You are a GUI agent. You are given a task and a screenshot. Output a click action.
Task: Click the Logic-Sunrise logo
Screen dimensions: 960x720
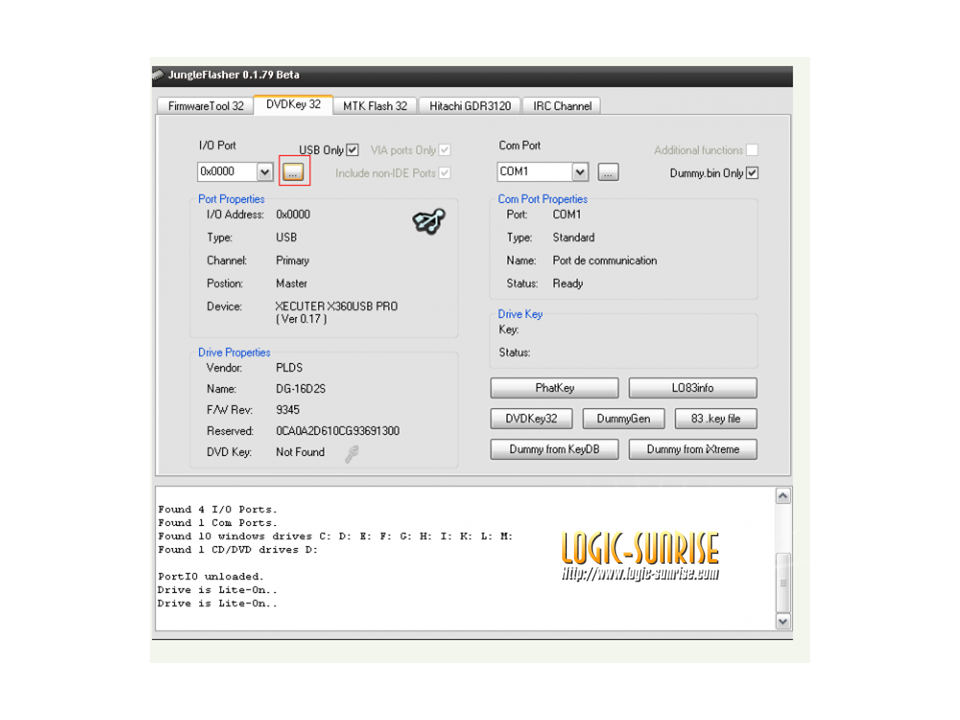point(640,548)
